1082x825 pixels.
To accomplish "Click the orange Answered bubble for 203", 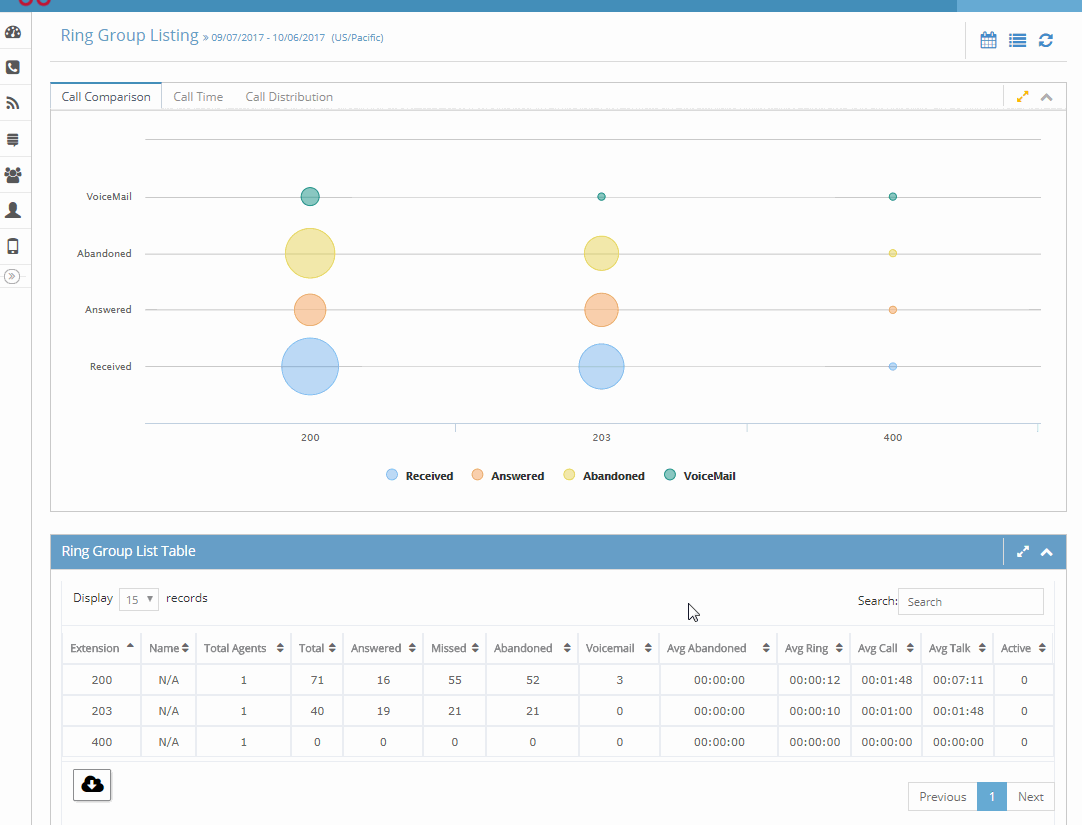I will coord(602,310).
